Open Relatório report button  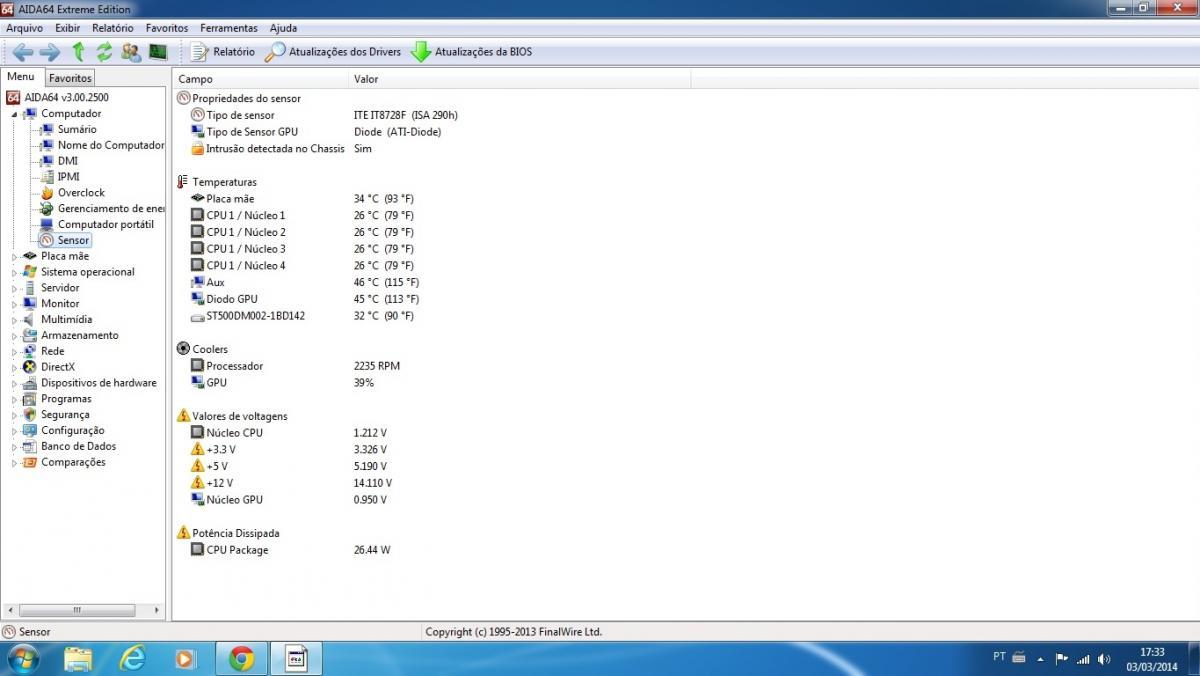coord(222,52)
